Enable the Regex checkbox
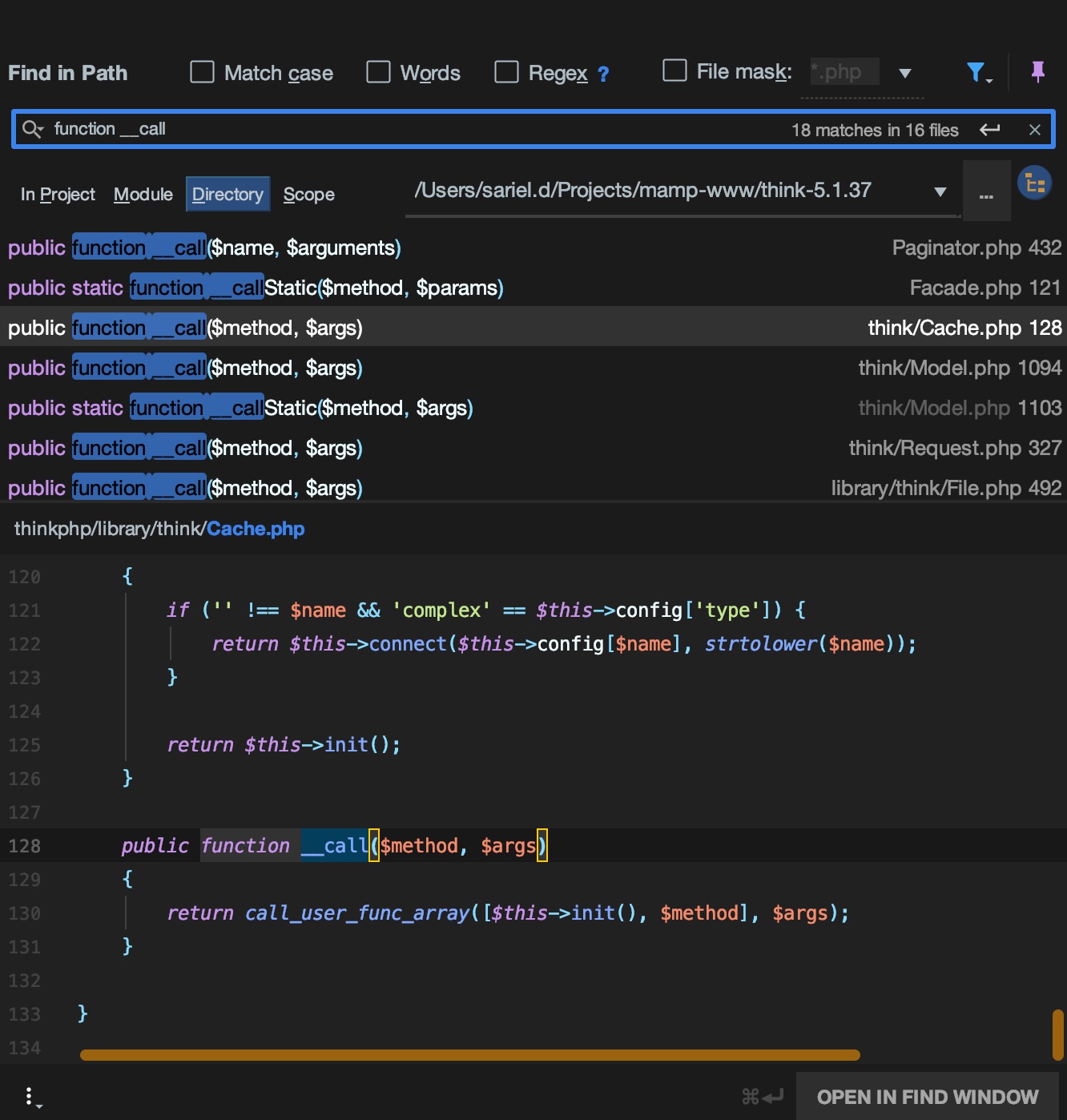 tap(506, 72)
